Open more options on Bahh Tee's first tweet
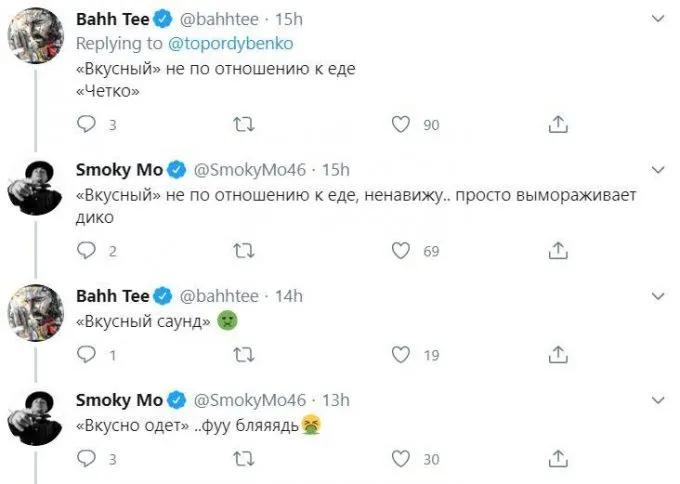The width and height of the screenshot is (680, 484). 658,19
